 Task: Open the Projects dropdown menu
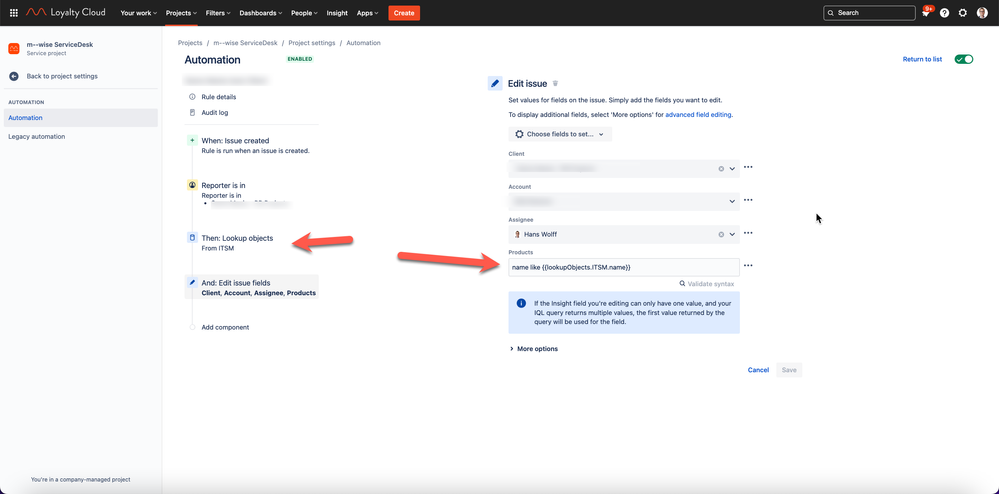click(x=181, y=13)
